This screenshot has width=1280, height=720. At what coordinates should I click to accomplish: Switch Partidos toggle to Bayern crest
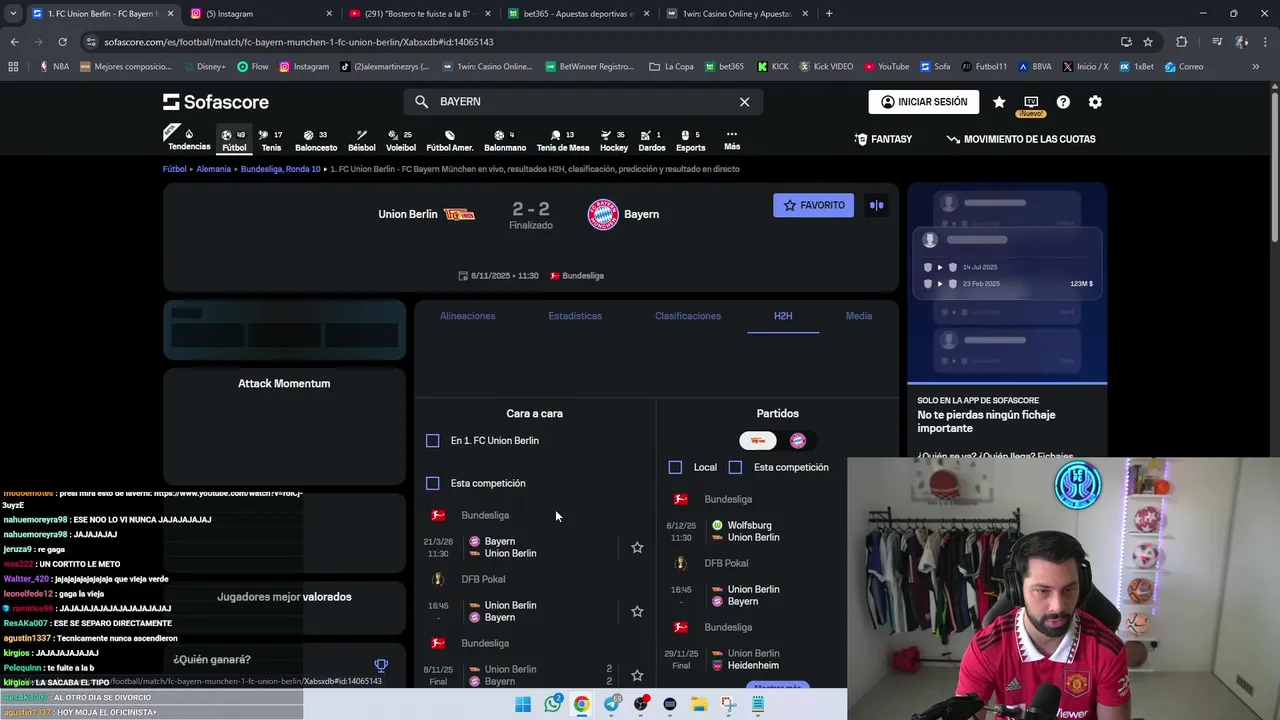pos(798,440)
